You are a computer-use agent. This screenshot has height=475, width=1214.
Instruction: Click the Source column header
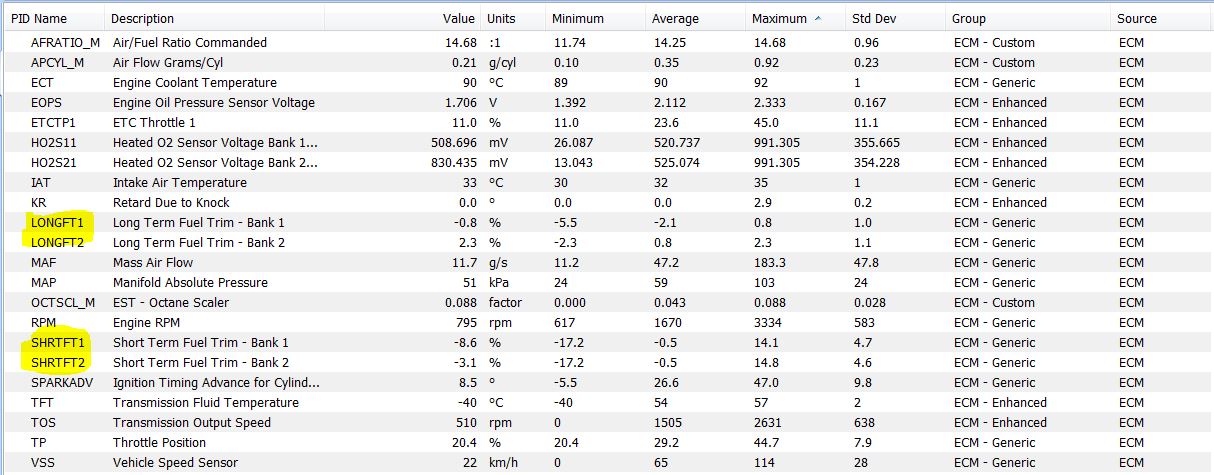[1137, 18]
